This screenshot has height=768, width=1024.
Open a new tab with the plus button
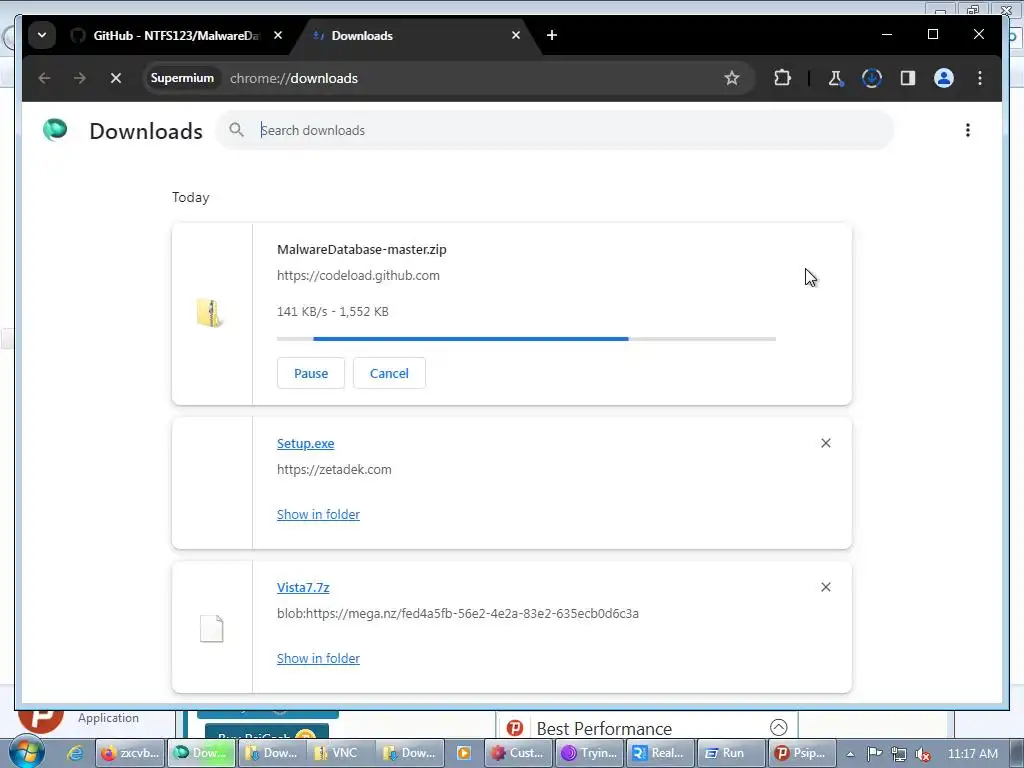tap(552, 35)
